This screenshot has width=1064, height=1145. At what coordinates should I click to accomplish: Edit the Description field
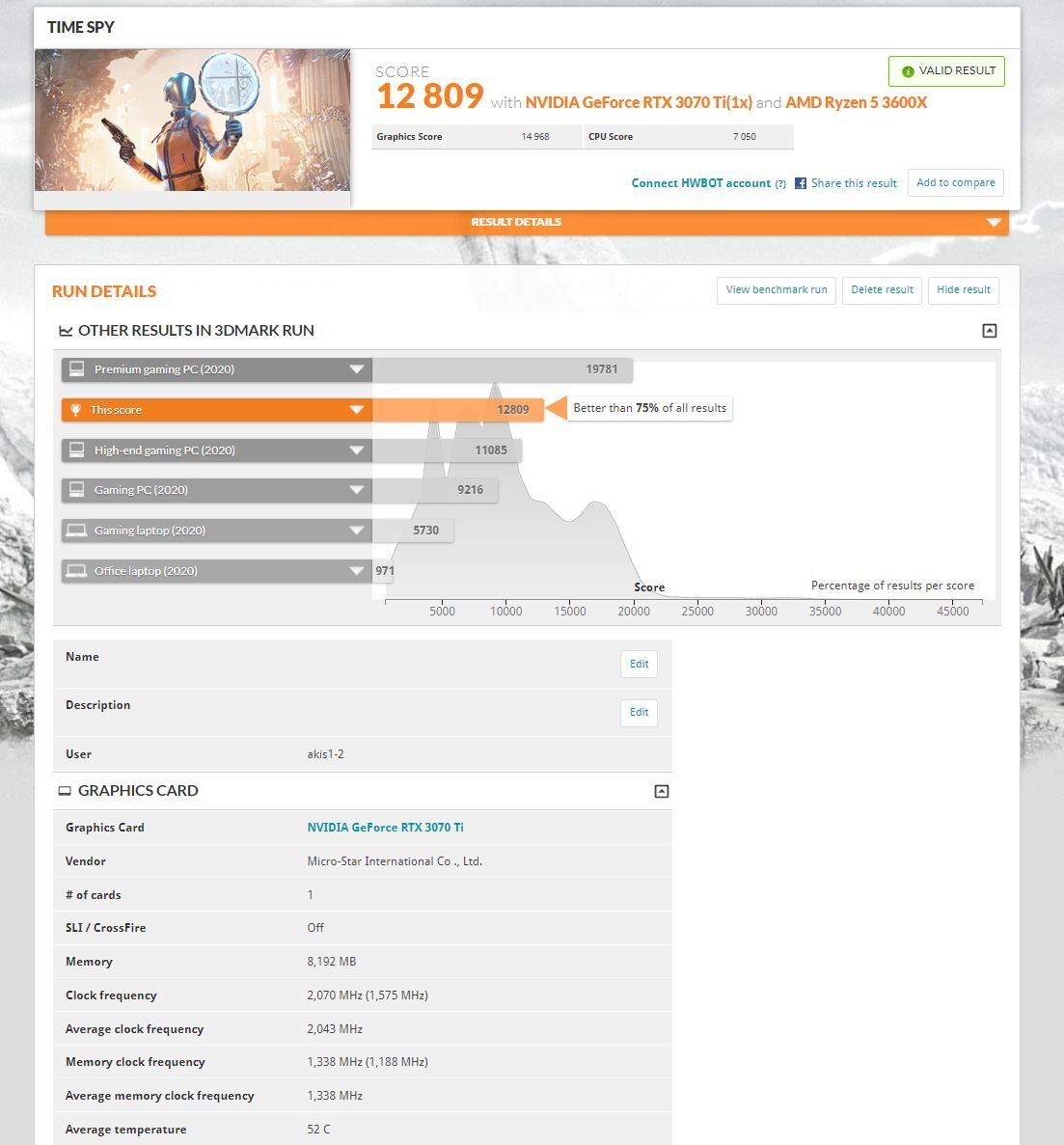pos(639,712)
